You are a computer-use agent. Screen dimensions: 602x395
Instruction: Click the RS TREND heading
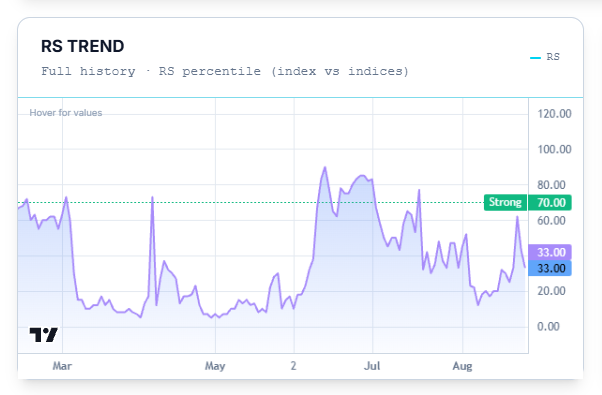[83, 46]
